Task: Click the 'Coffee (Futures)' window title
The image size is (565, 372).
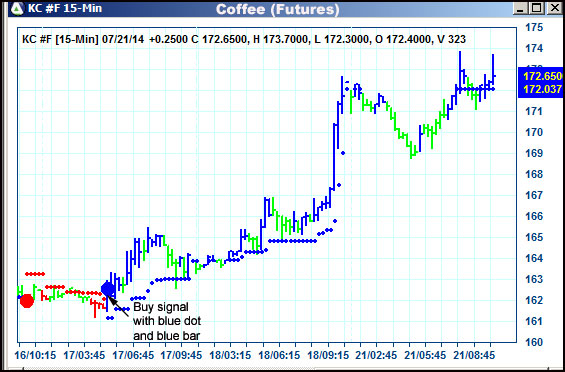Action: point(278,9)
